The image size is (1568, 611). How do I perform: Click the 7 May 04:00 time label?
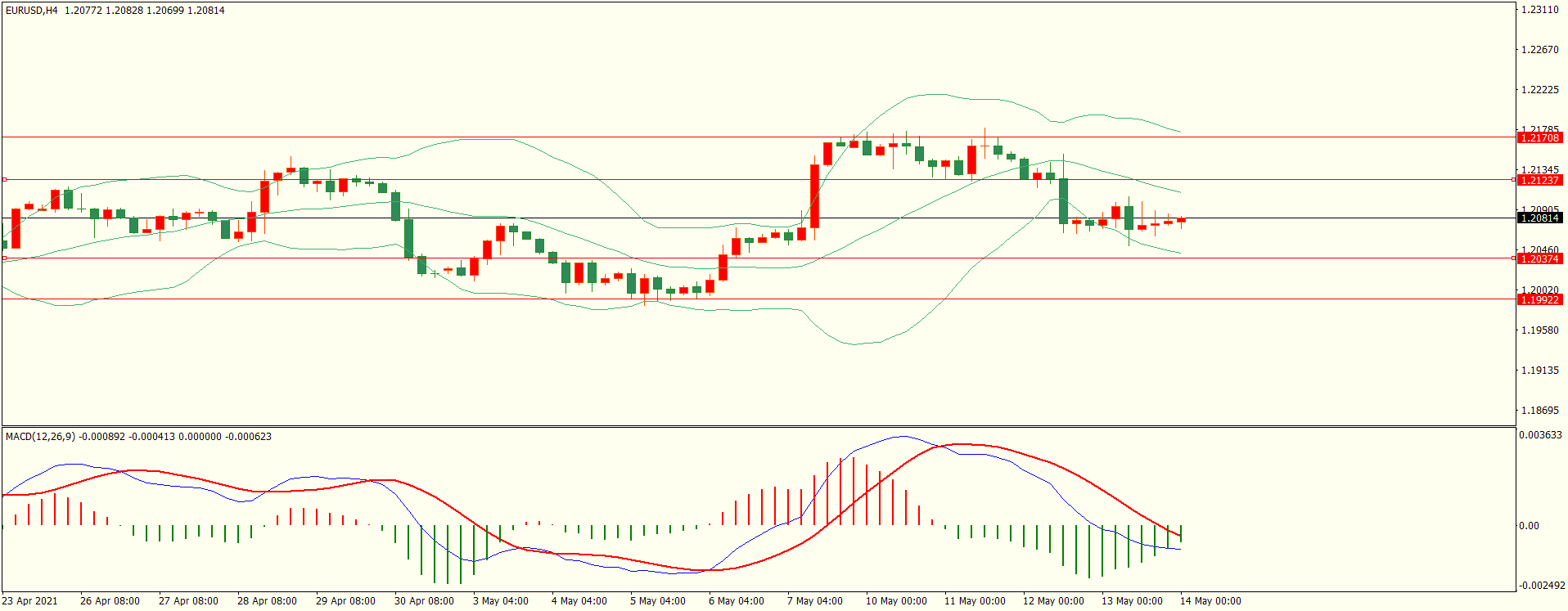click(x=815, y=601)
